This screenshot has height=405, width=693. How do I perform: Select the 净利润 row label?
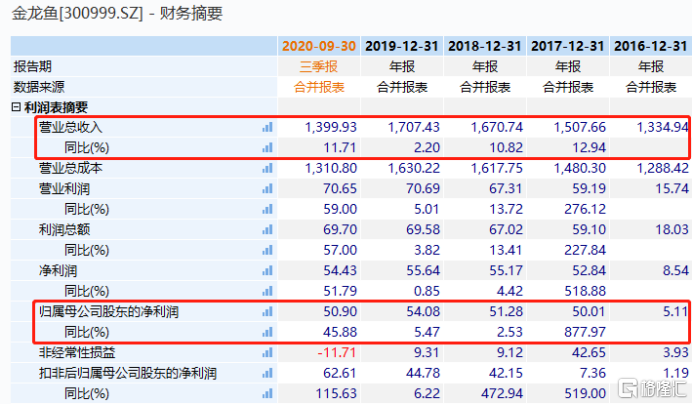(58, 271)
